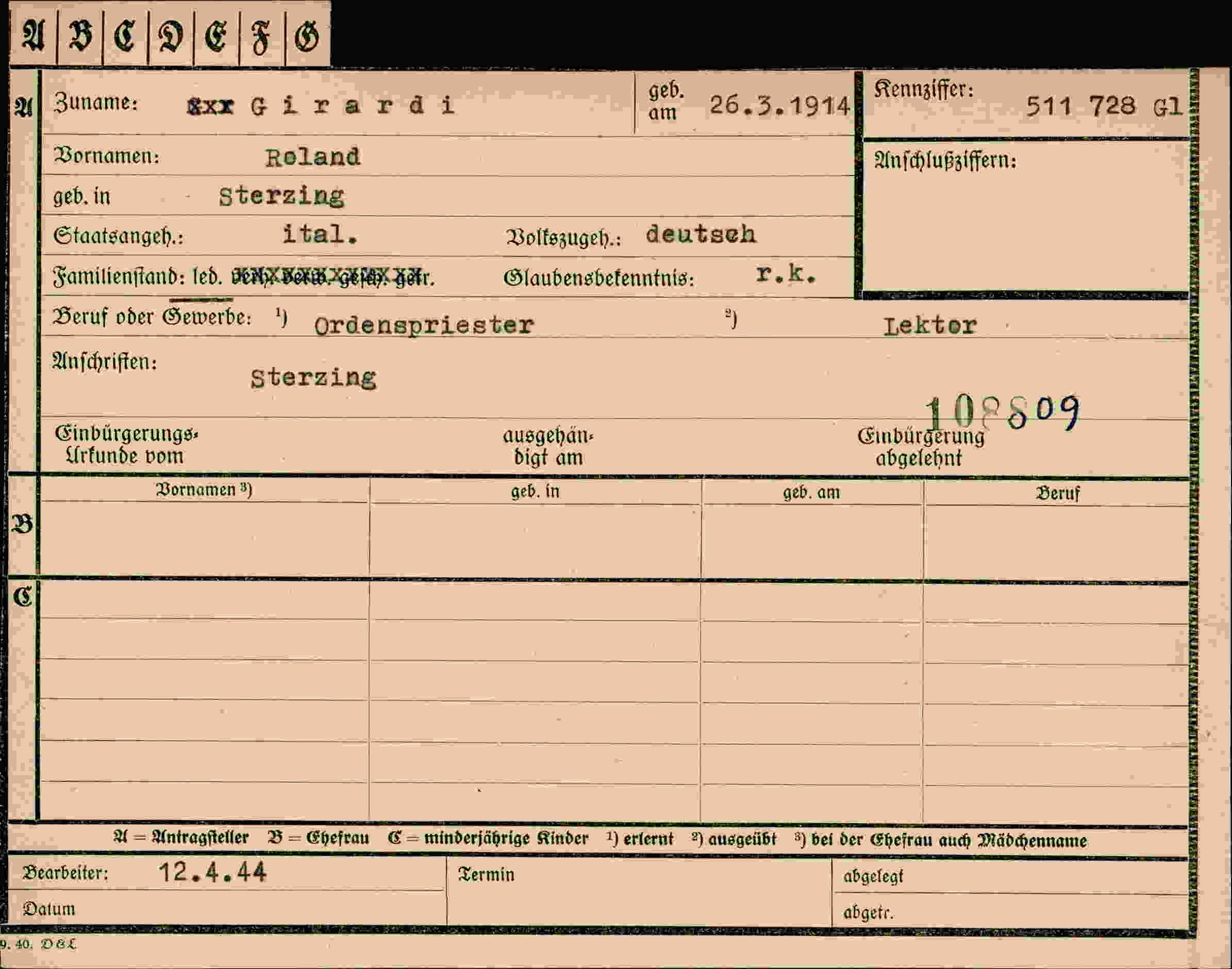
Task: Click the index tab letter C
Action: click(125, 37)
